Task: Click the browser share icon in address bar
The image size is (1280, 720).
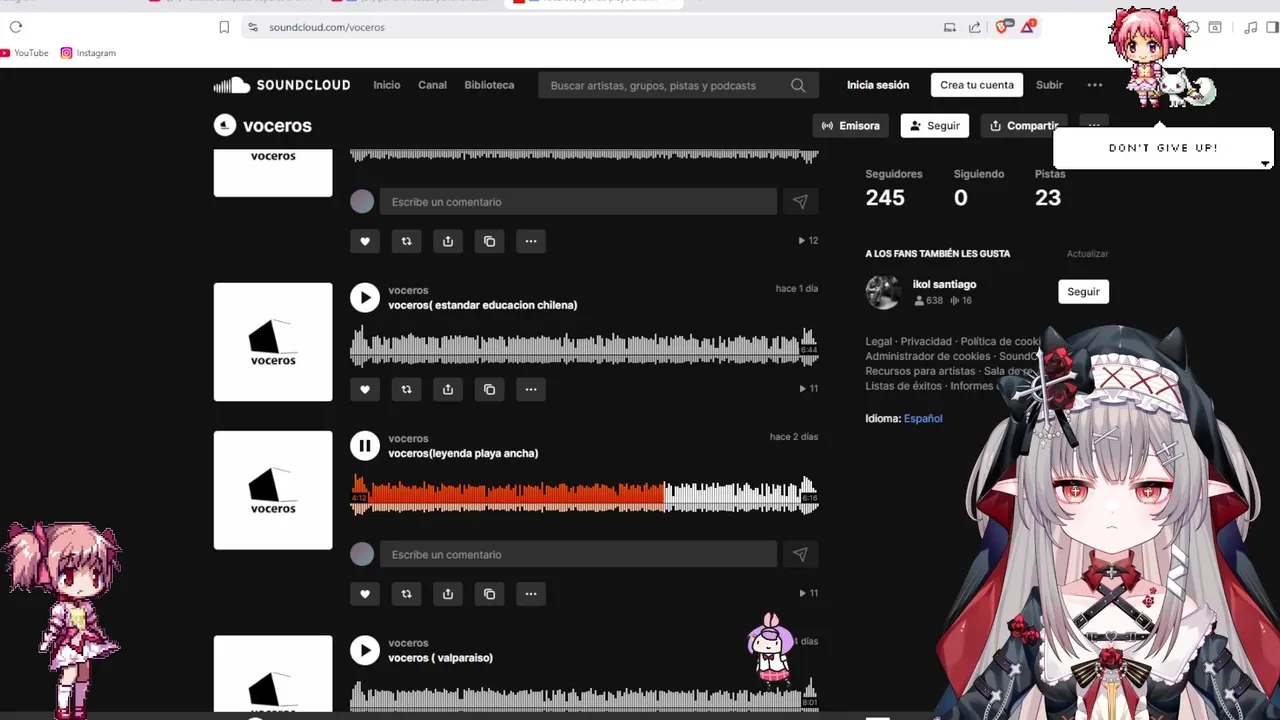Action: click(975, 27)
